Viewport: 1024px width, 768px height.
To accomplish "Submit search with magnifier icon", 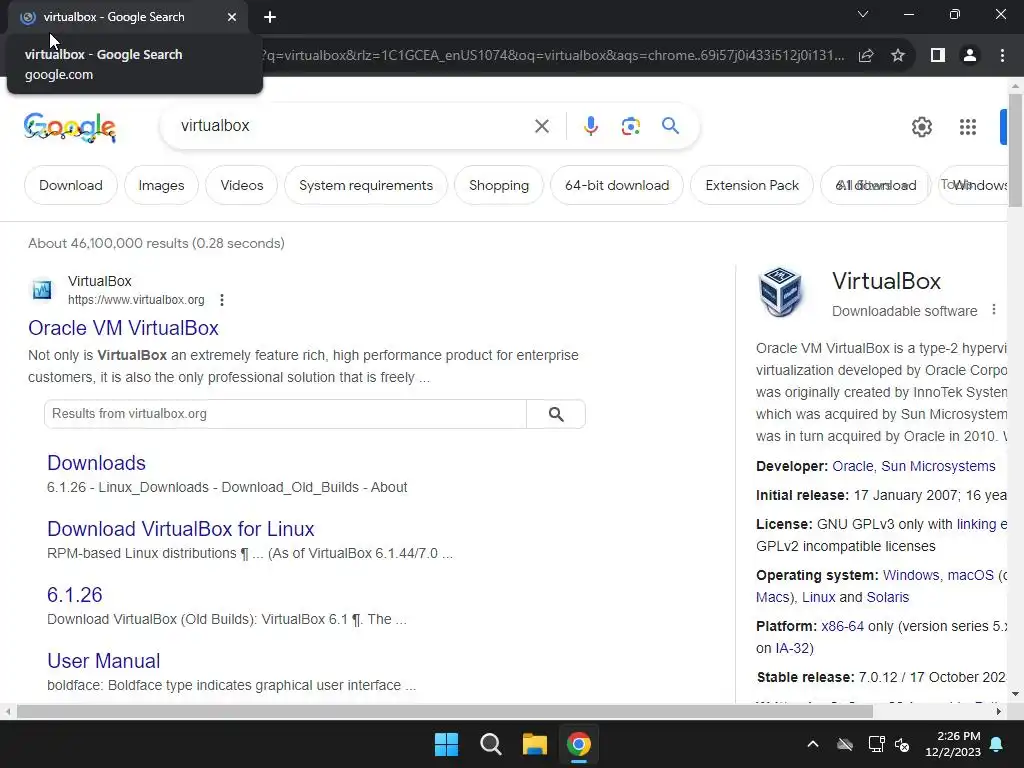I will [x=670, y=125].
